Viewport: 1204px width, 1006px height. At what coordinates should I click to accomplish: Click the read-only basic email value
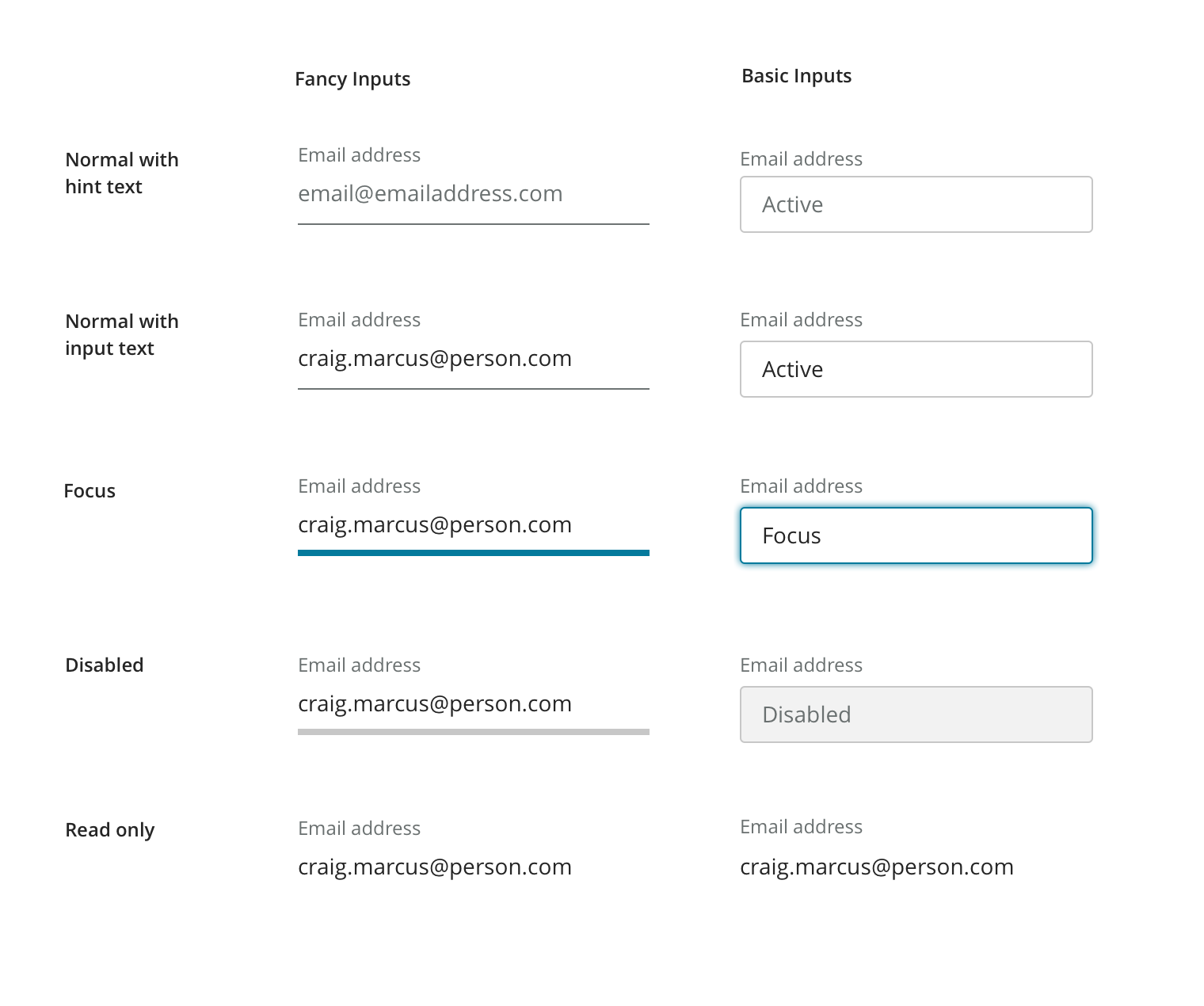(876, 867)
